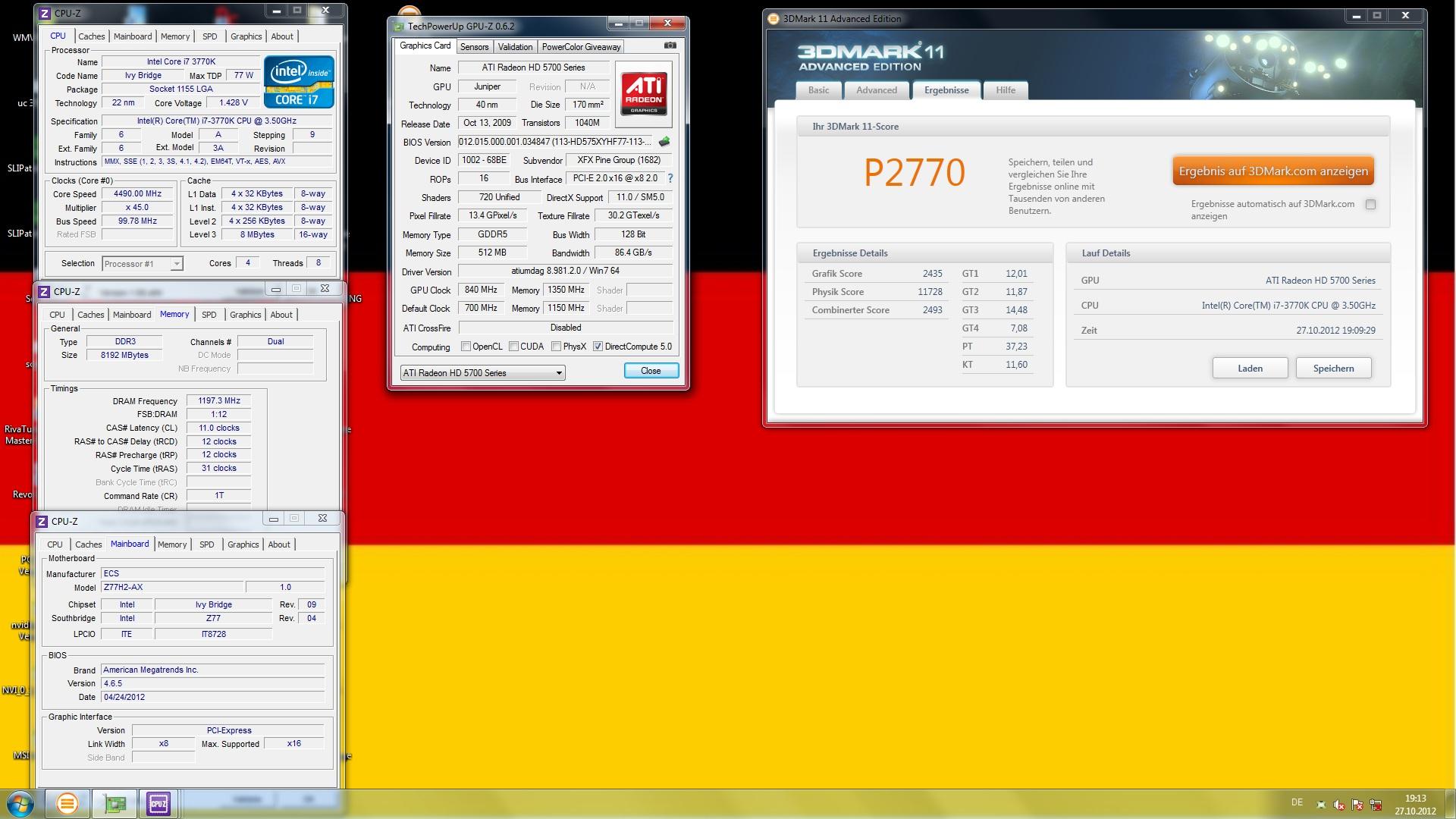Click the Grafik Score value 2435

tap(932, 274)
